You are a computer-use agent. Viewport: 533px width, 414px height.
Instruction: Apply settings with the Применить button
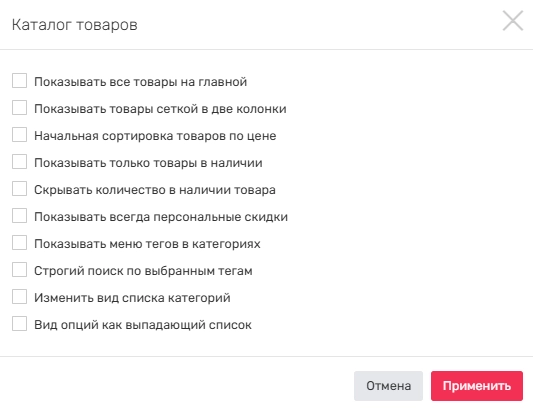point(477,386)
